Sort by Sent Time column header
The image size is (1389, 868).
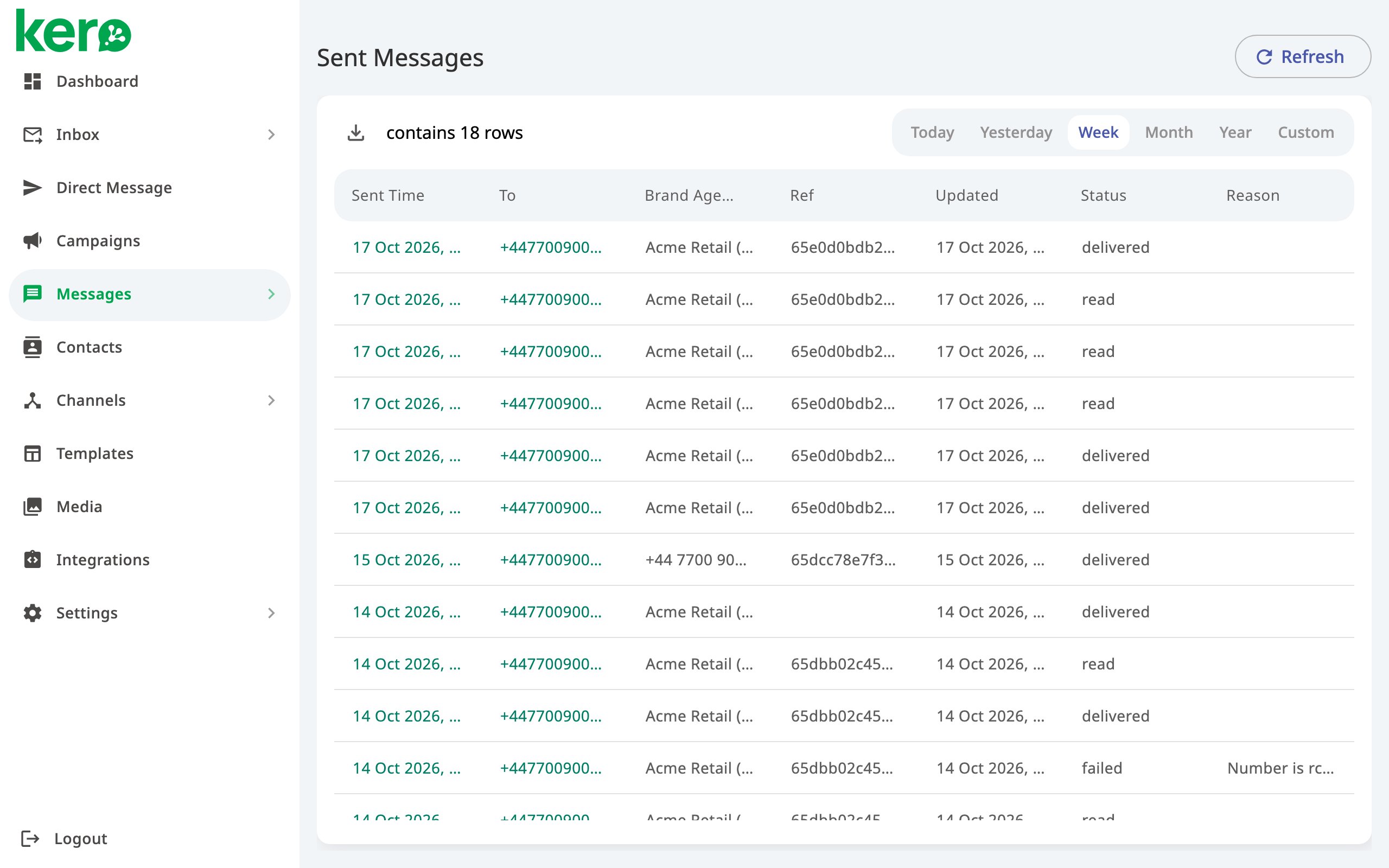(387, 195)
